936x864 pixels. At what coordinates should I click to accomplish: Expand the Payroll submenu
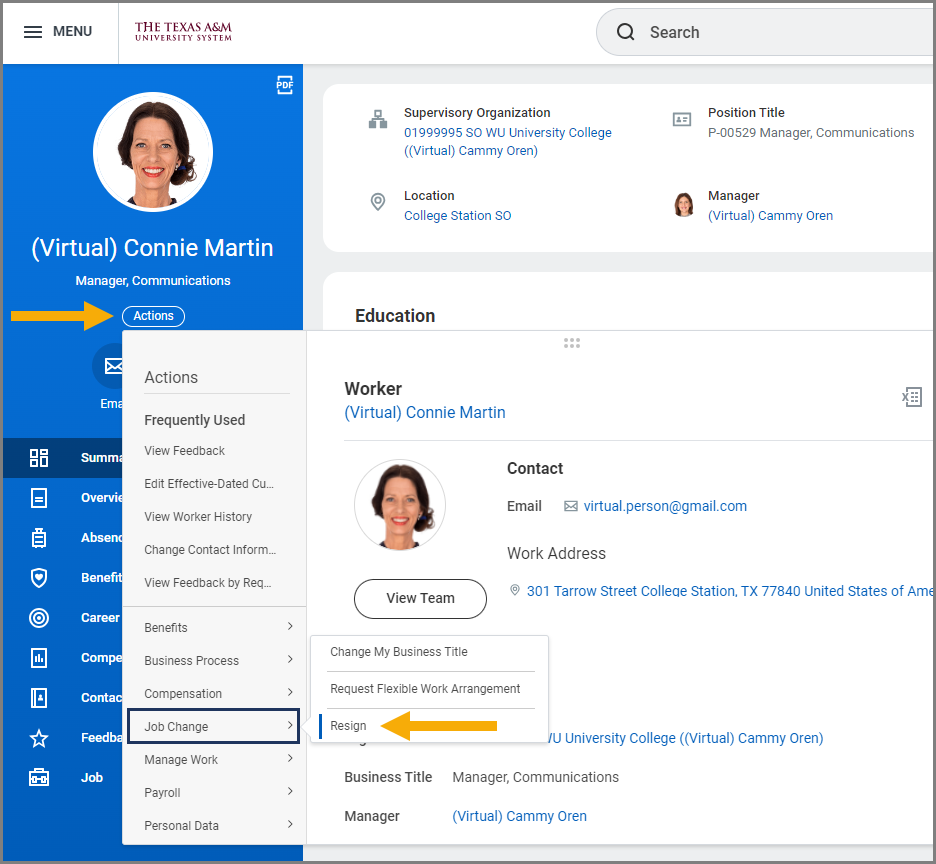(x=214, y=792)
